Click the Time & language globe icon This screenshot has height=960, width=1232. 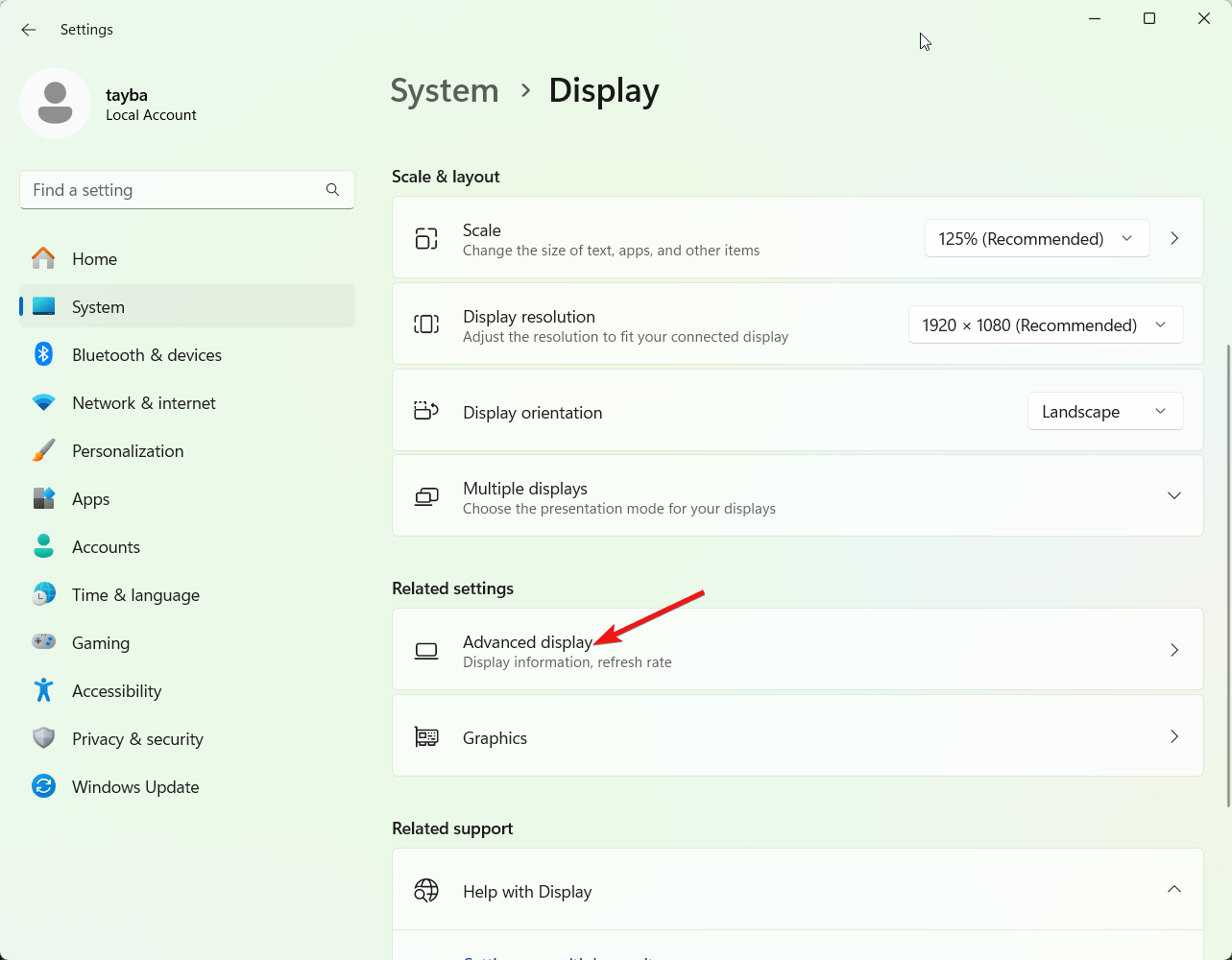point(43,594)
